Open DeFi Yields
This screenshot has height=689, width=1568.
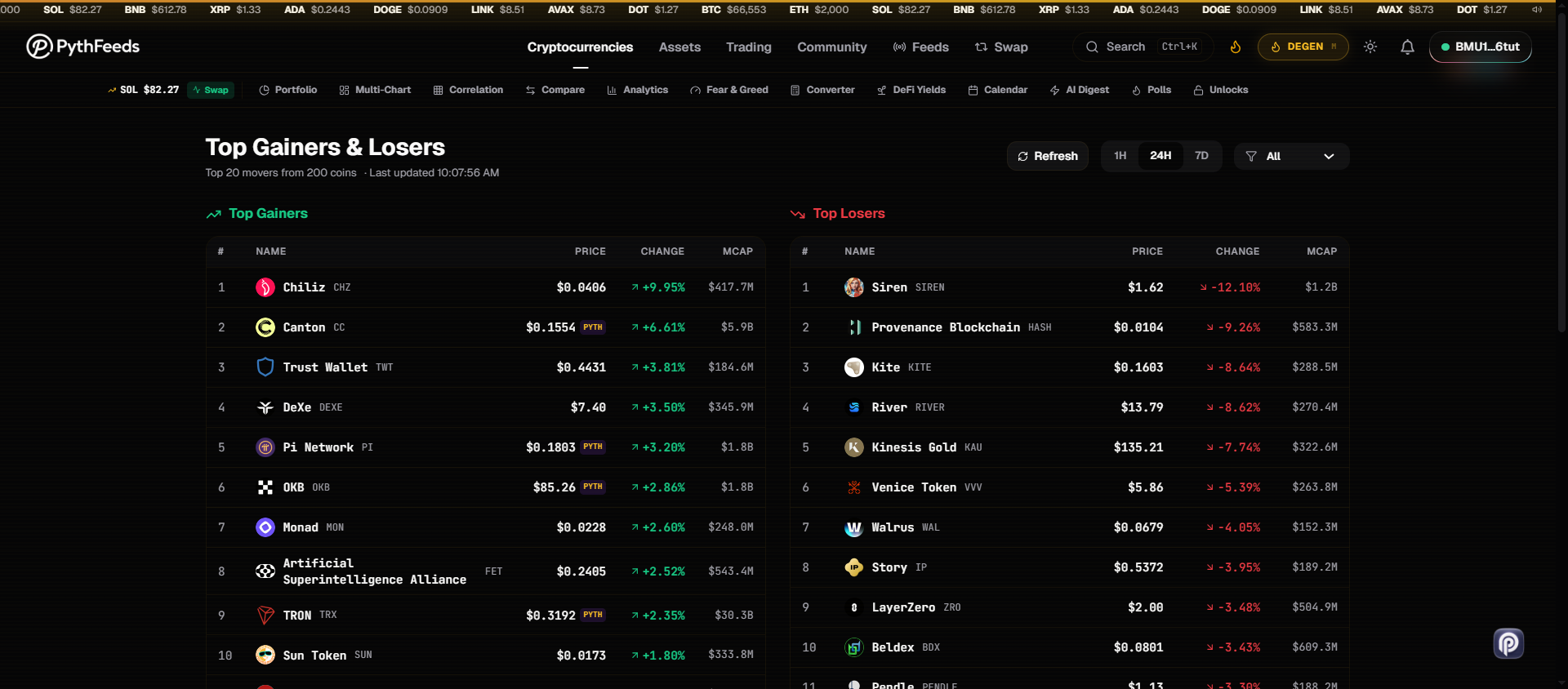[x=911, y=90]
